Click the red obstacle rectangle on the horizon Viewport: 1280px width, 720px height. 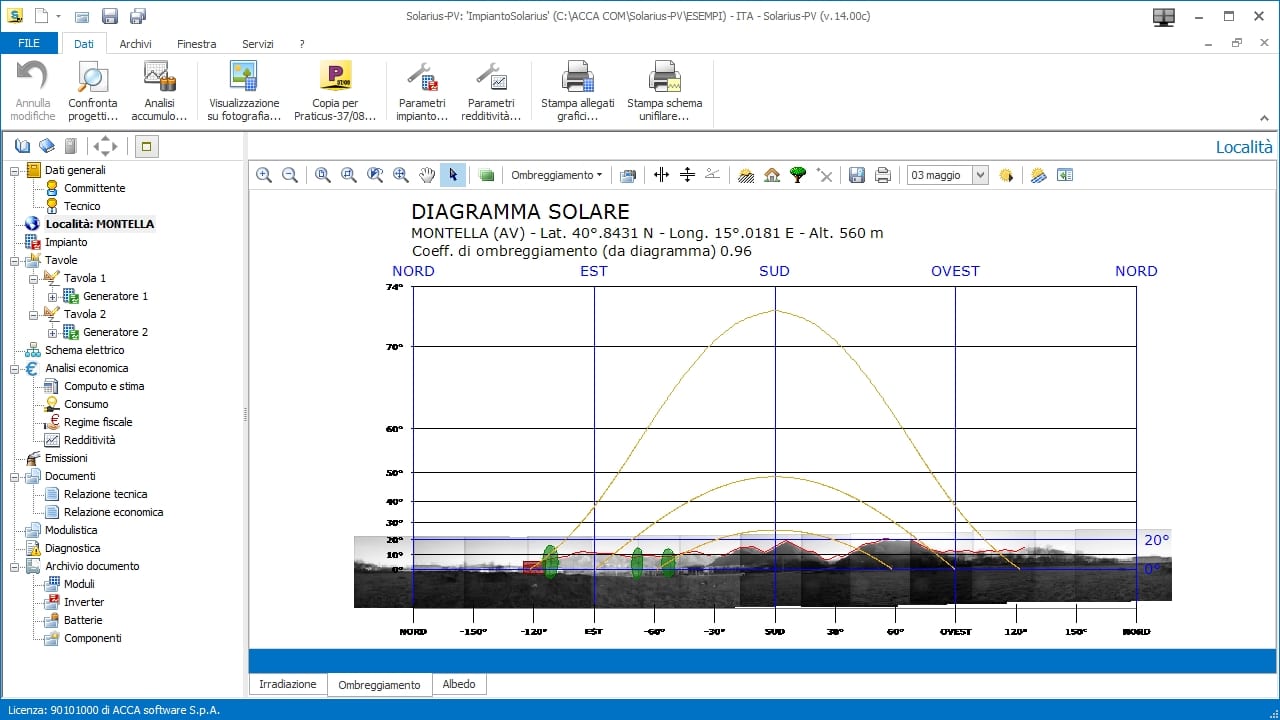tap(533, 568)
